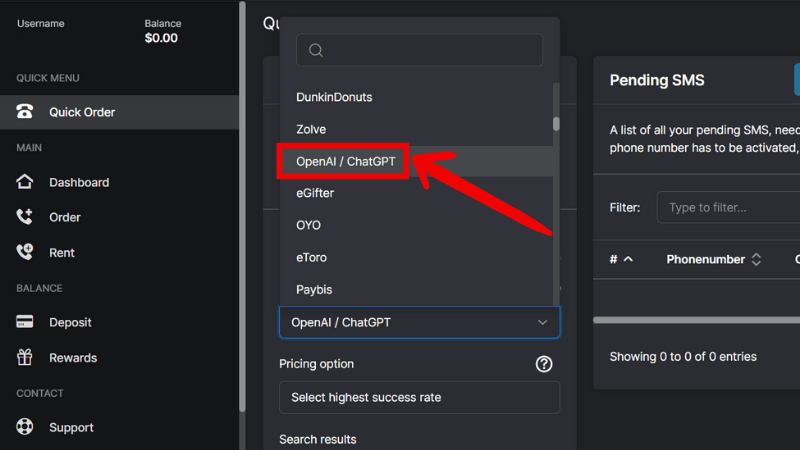Select the OpenAI / ChatGPT list option

(416, 161)
